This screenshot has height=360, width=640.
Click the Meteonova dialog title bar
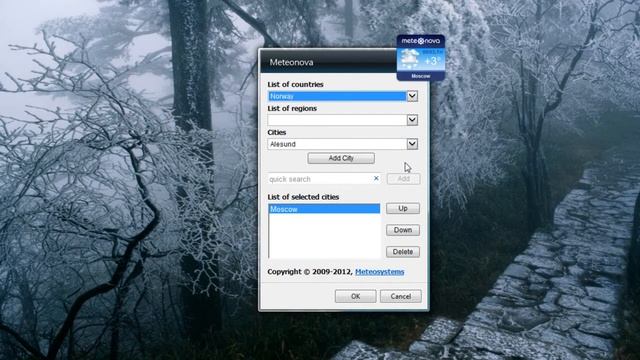(x=328, y=62)
